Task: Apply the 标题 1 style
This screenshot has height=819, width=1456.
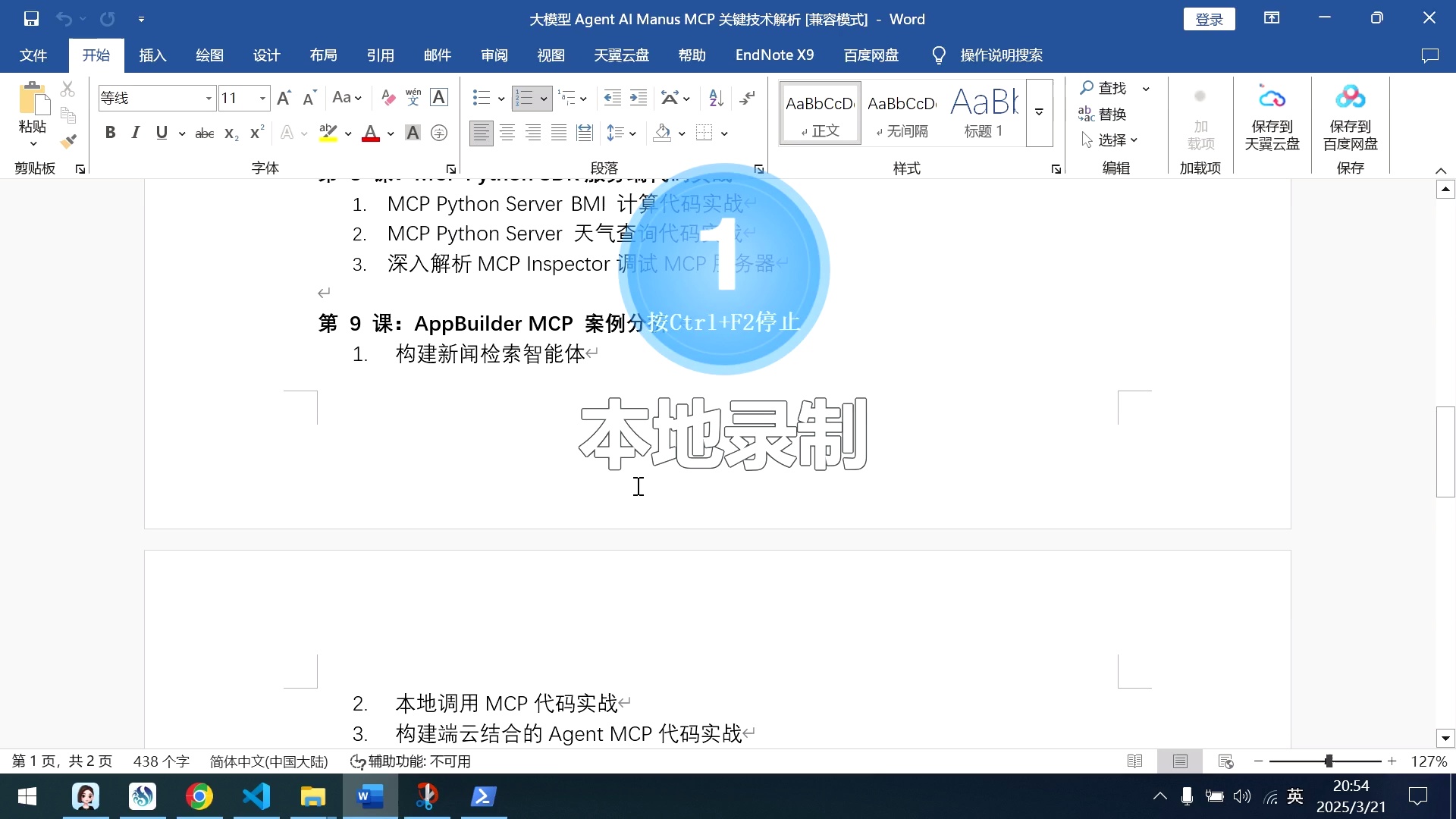Action: 983,112
